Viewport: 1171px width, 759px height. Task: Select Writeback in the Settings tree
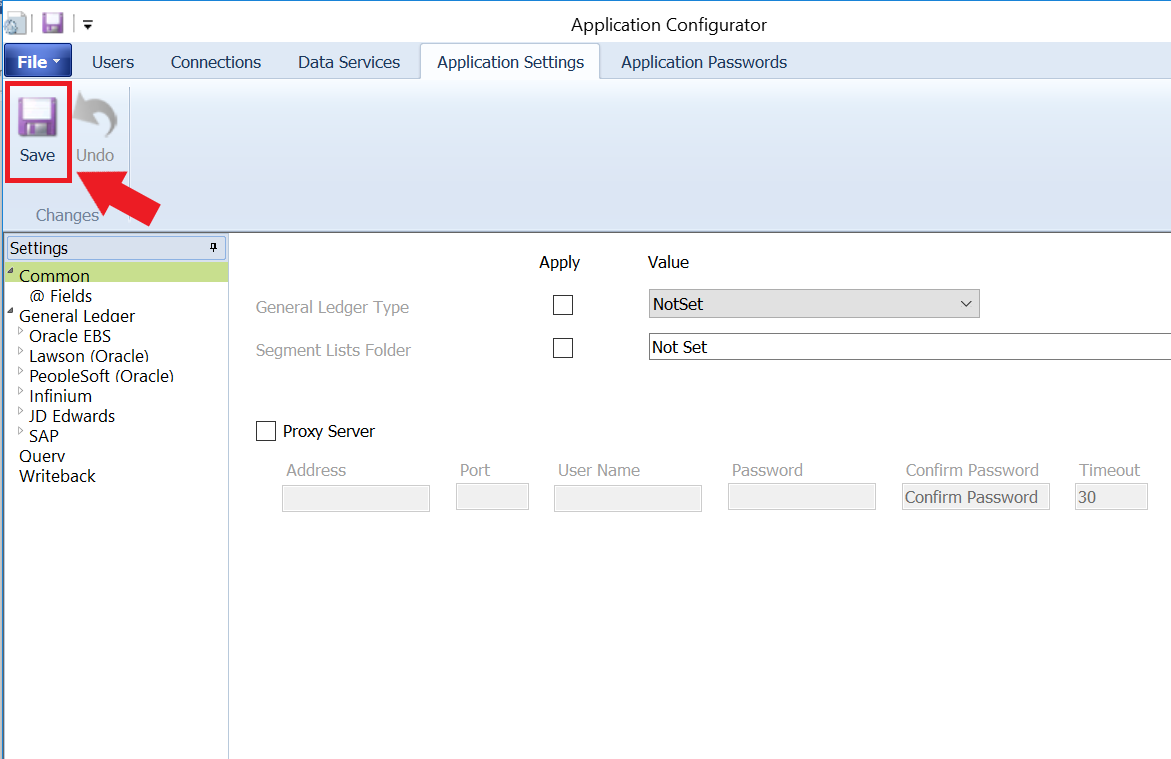(x=57, y=475)
